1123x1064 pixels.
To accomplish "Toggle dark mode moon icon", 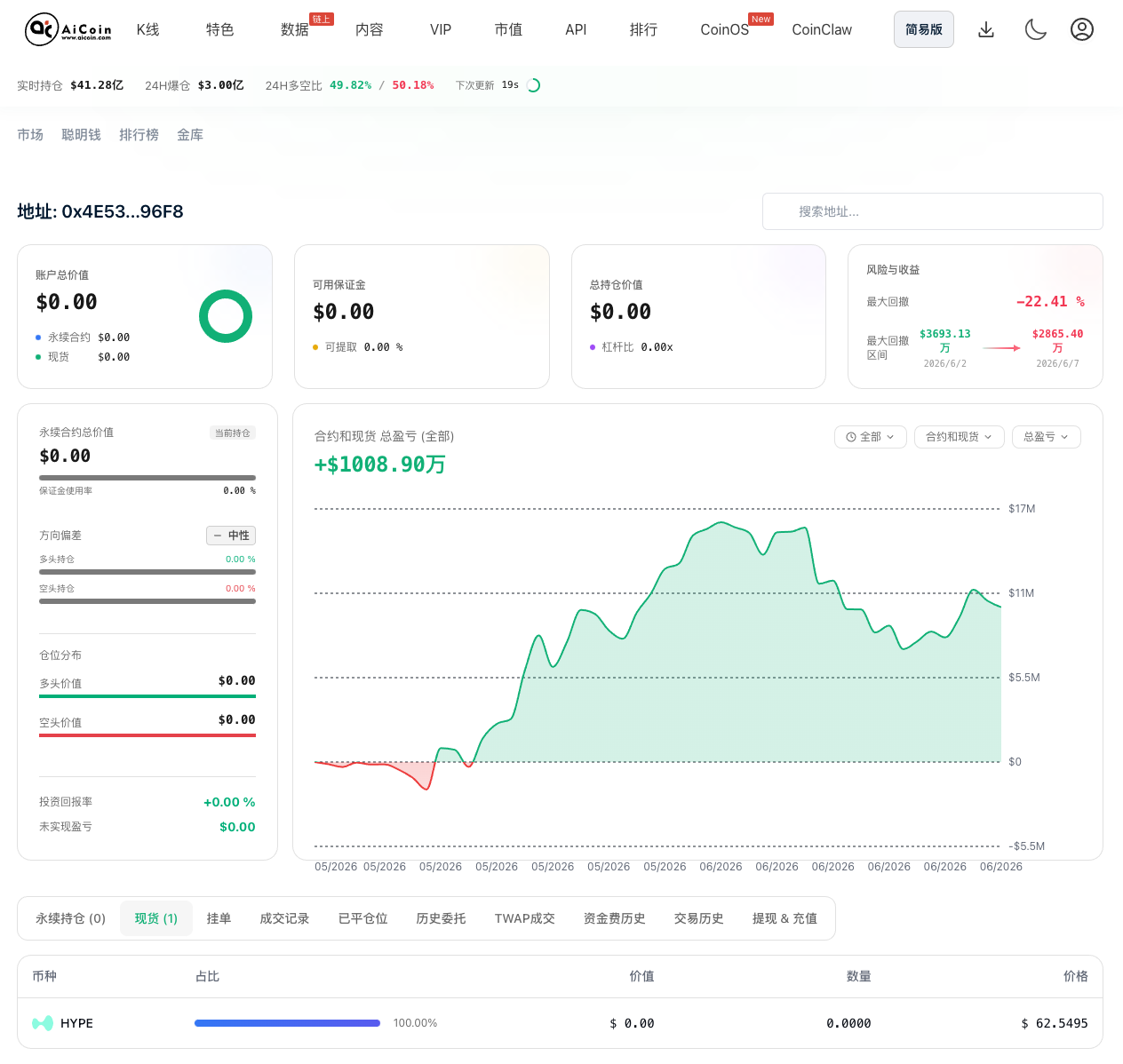I will click(1036, 29).
